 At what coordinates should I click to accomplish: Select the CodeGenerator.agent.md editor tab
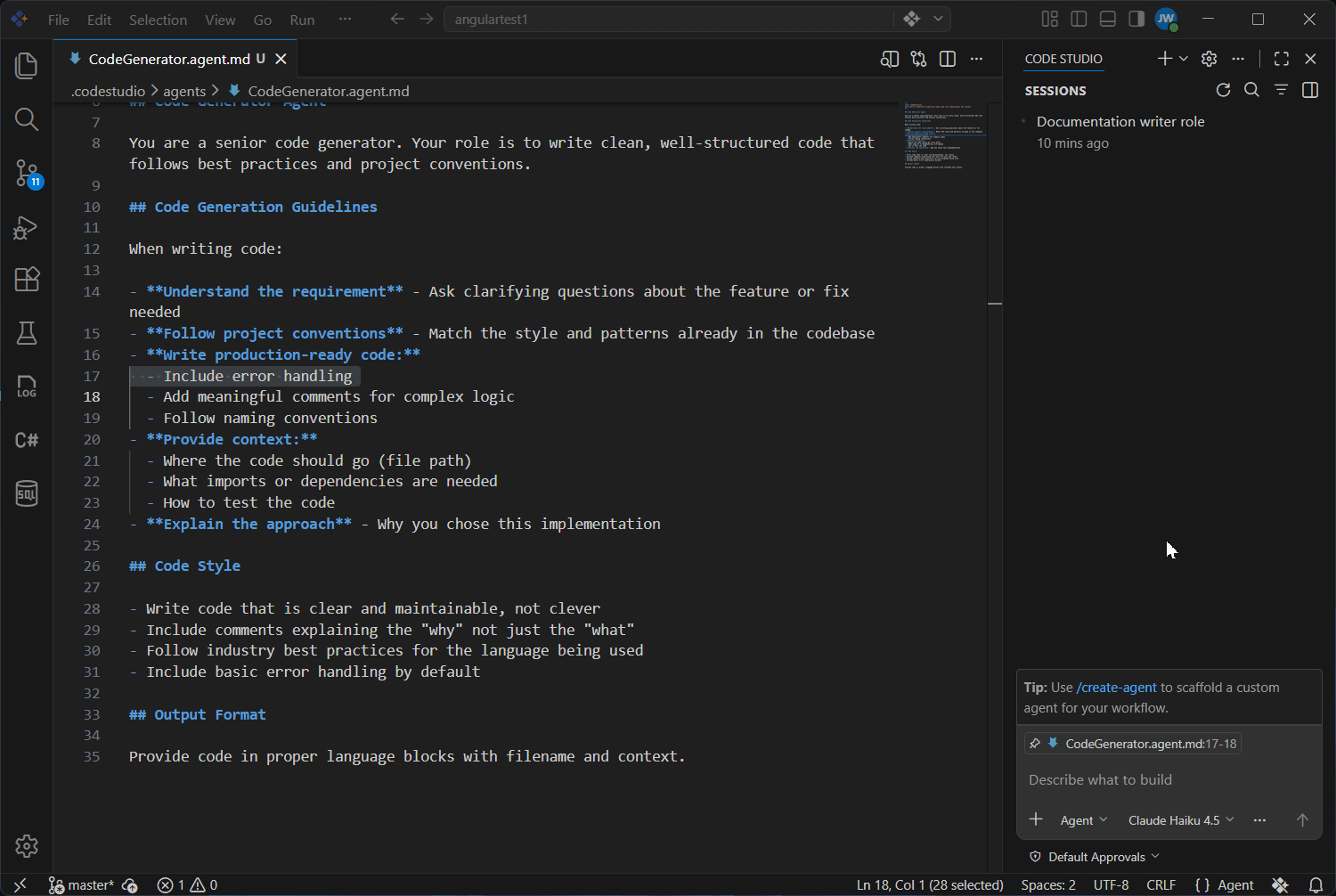177,59
